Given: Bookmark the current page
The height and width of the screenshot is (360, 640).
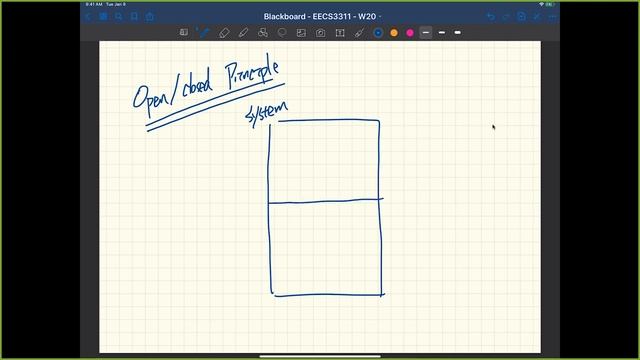Looking at the screenshot, I should pyautogui.click(x=134, y=17).
